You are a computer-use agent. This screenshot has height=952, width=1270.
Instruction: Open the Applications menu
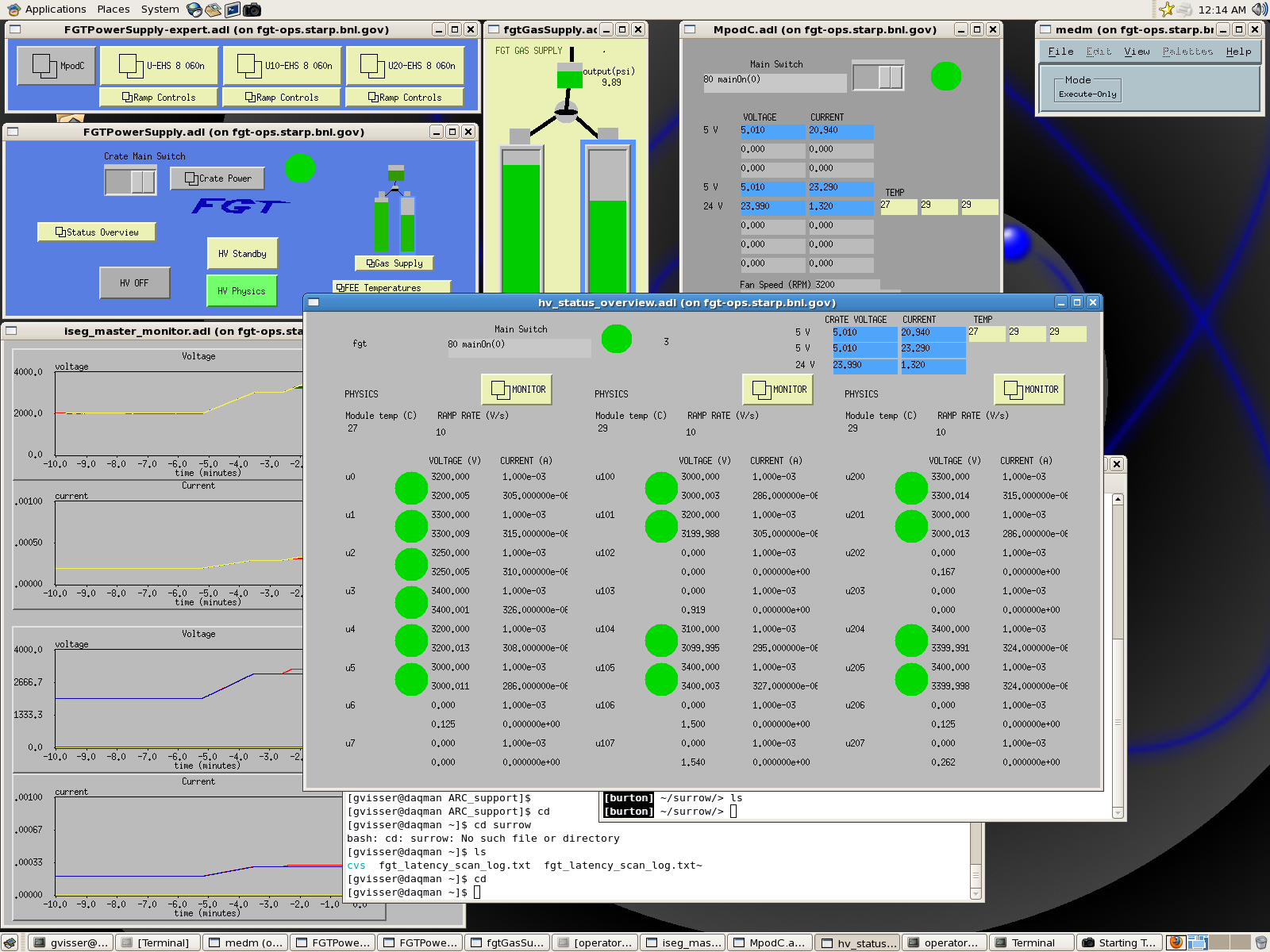[x=47, y=10]
